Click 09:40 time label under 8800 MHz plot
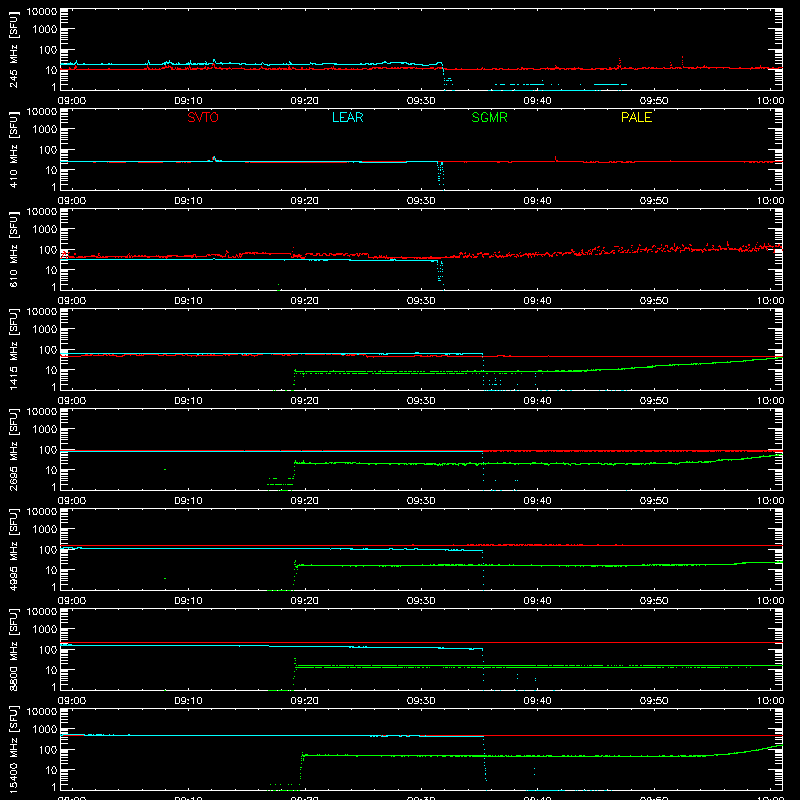The width and height of the screenshot is (800, 800). 537,701
